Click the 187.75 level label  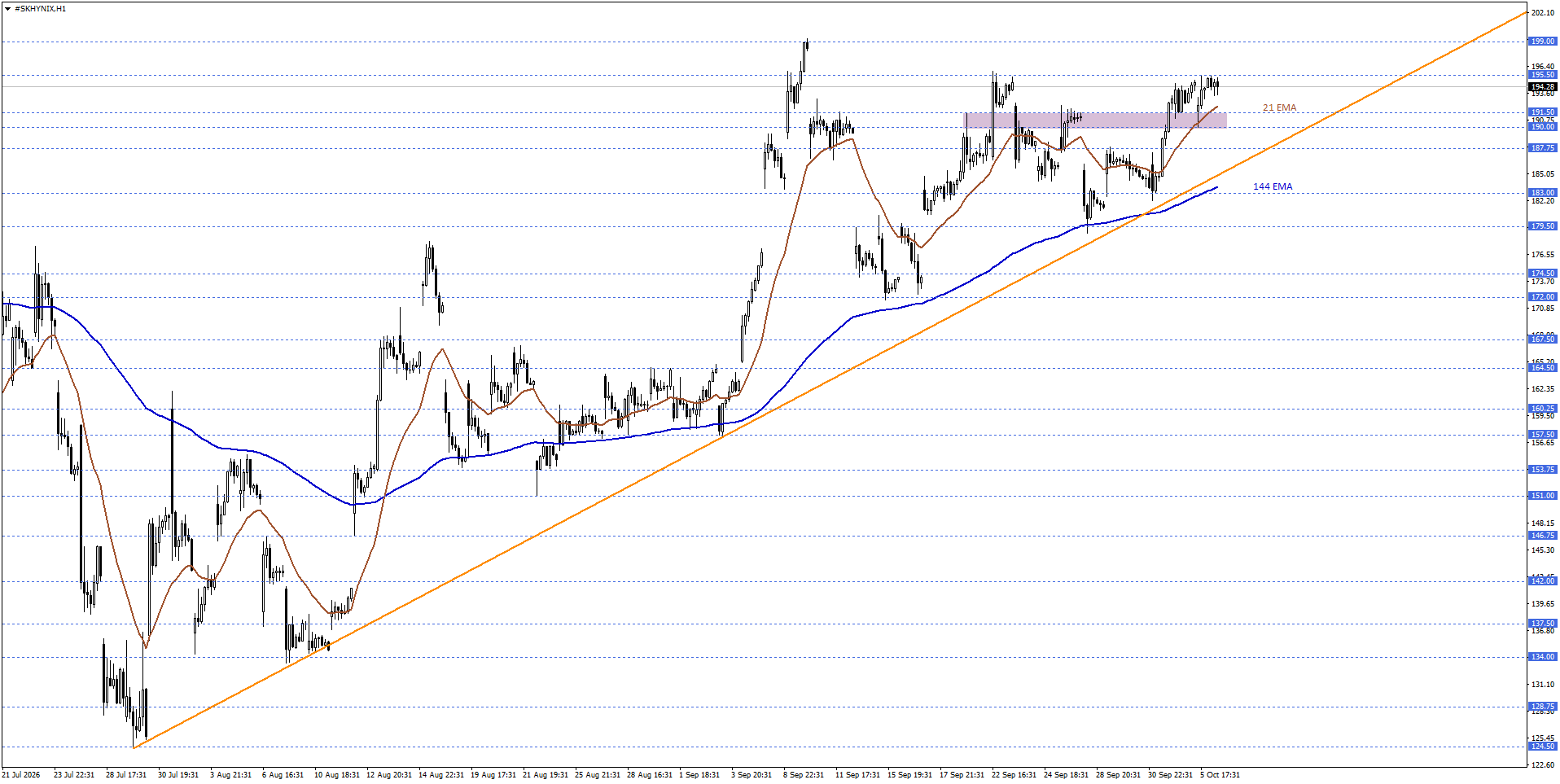click(x=1543, y=148)
